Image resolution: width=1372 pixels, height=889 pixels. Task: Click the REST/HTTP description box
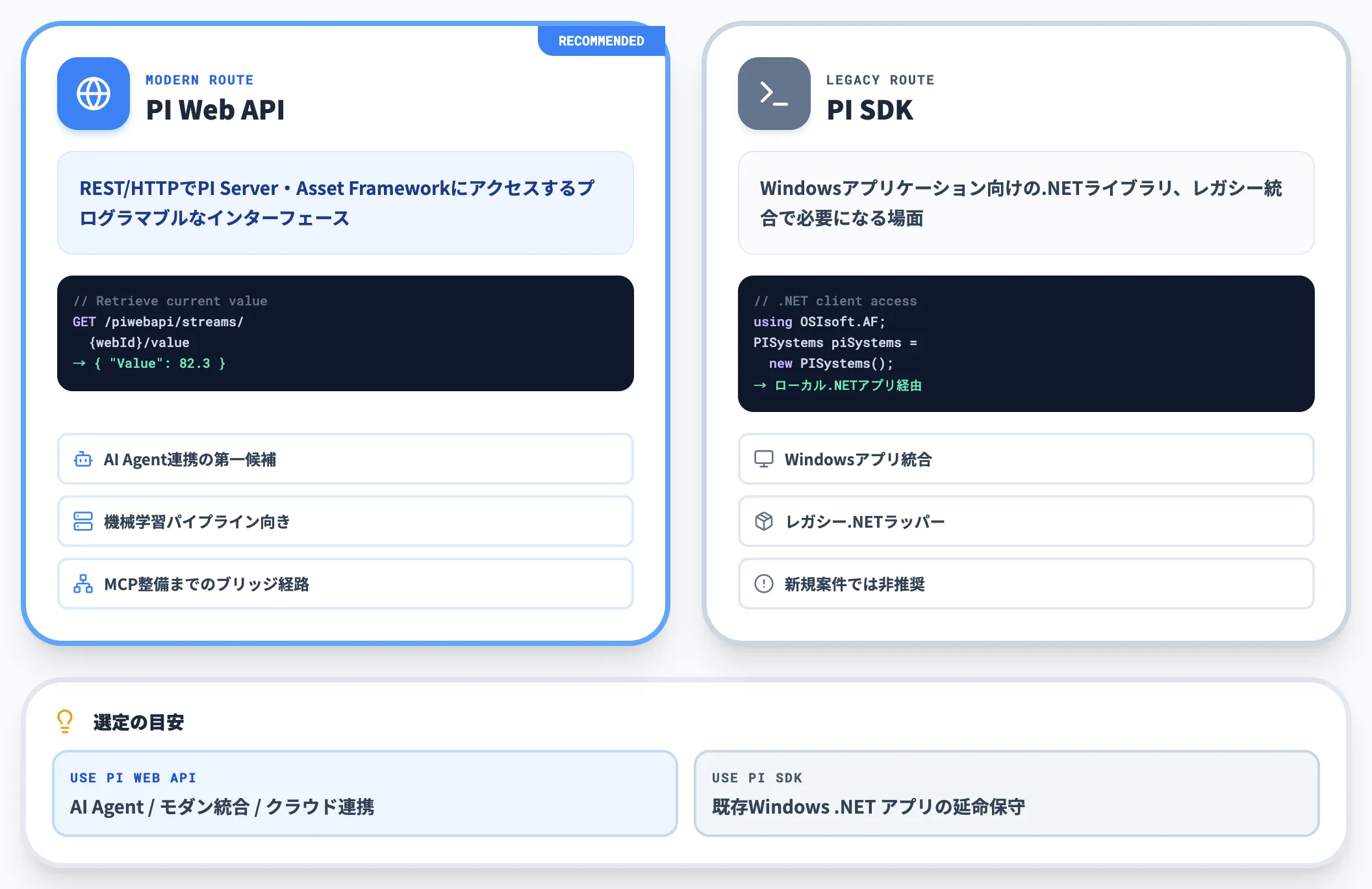click(346, 203)
